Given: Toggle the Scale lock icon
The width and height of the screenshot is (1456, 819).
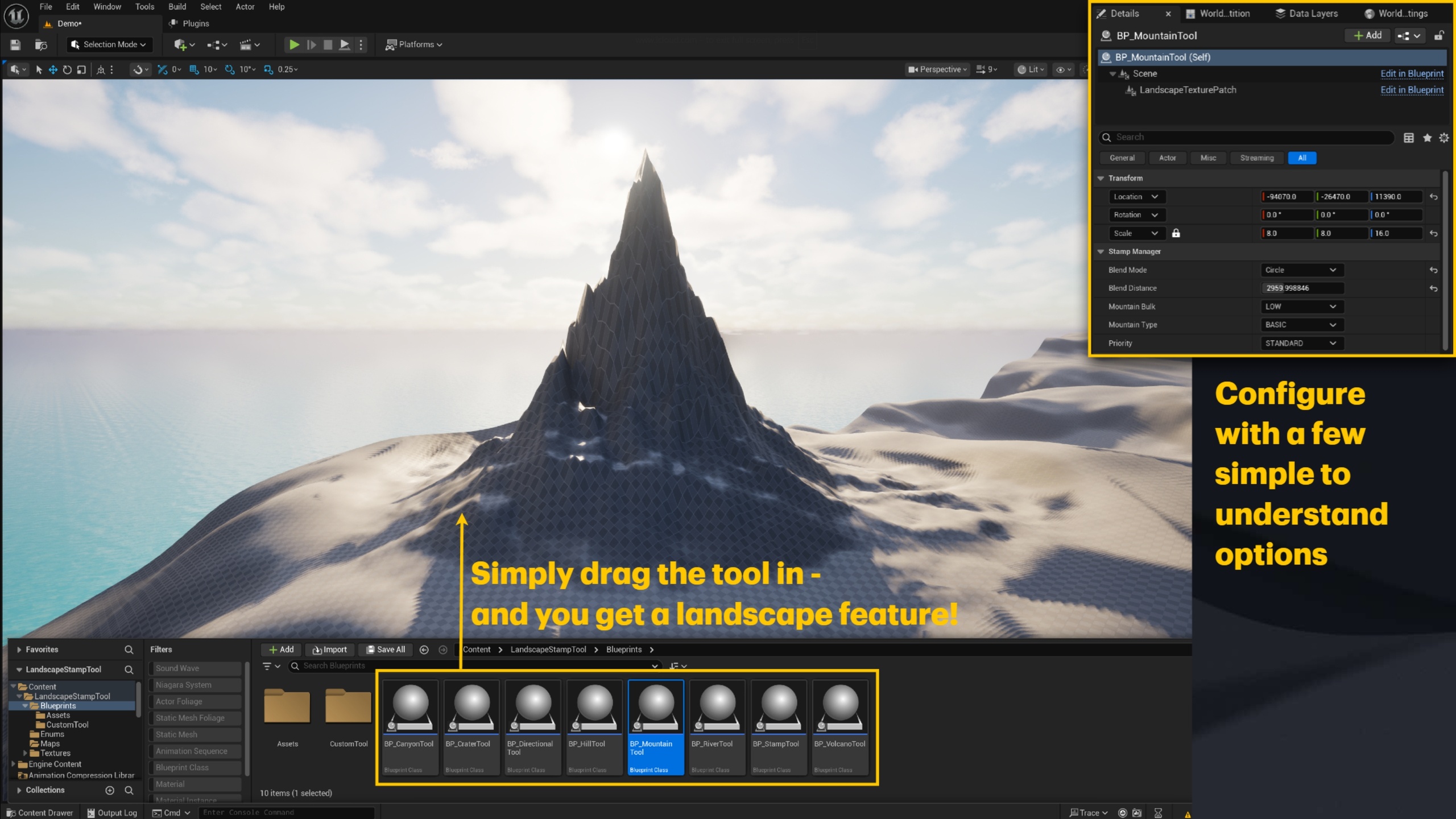Looking at the screenshot, I should tap(1176, 233).
